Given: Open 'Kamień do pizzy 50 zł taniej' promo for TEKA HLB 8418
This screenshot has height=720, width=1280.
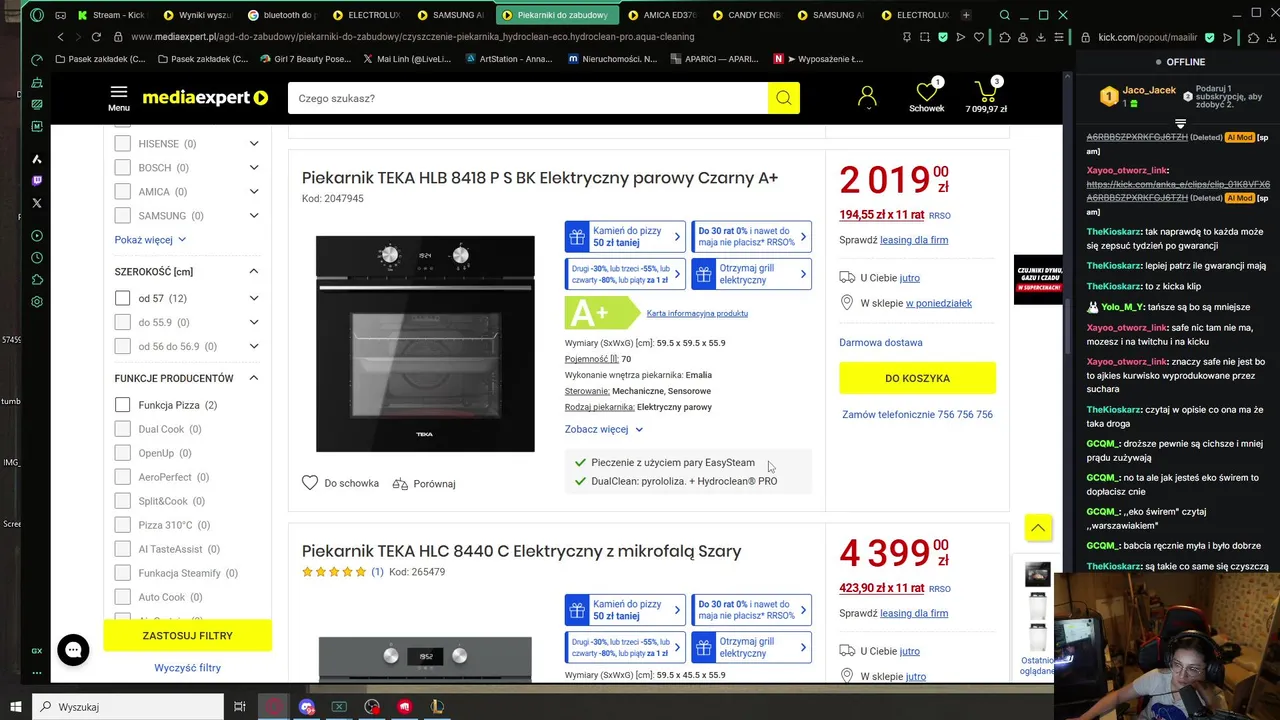Looking at the screenshot, I should coord(625,237).
